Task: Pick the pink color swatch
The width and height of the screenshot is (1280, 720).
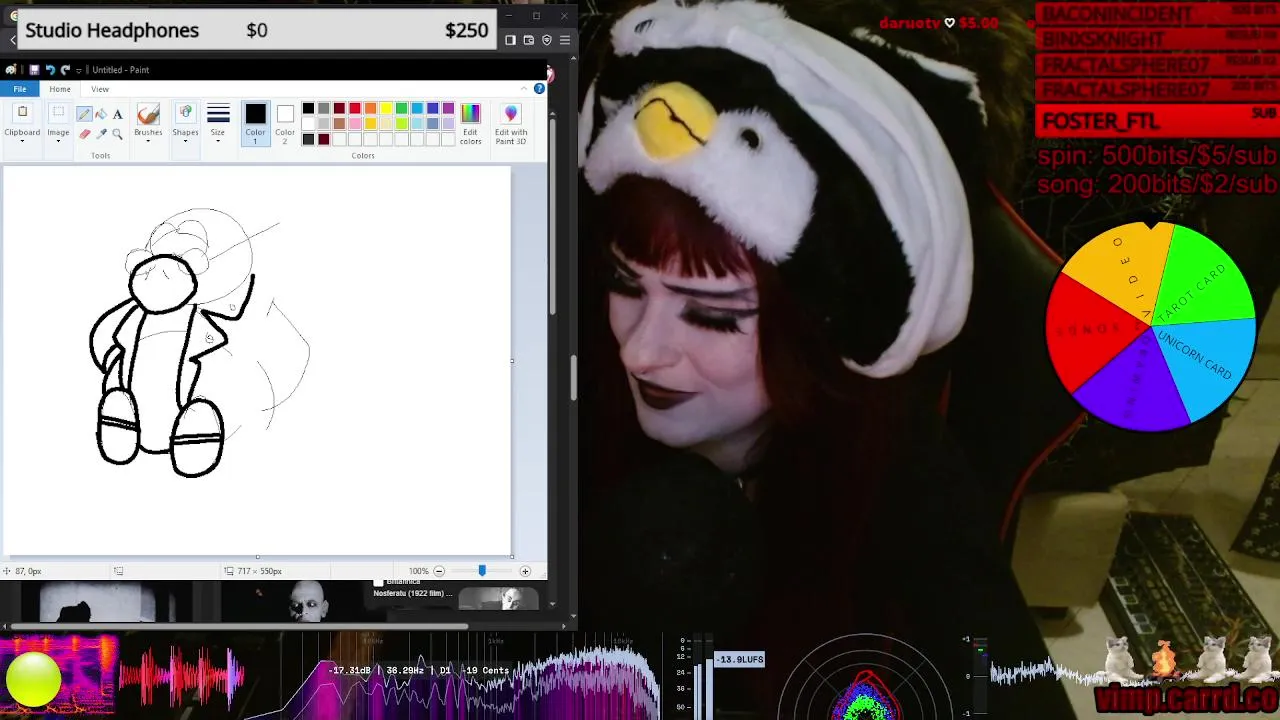Action: click(x=355, y=124)
